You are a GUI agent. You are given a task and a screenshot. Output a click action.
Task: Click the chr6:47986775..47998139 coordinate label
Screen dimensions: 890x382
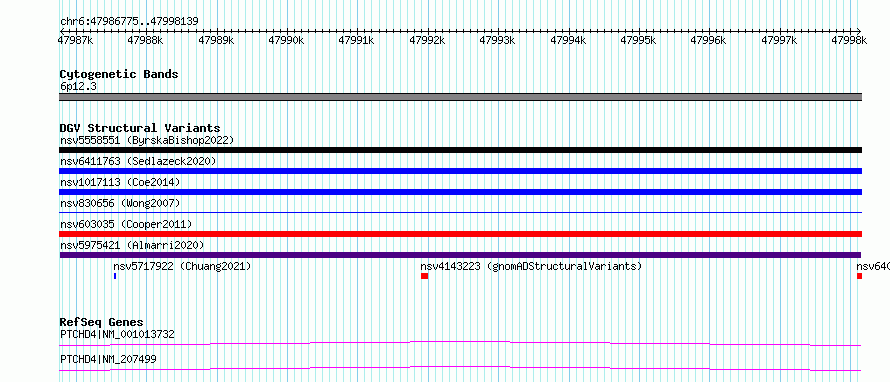[x=129, y=22]
